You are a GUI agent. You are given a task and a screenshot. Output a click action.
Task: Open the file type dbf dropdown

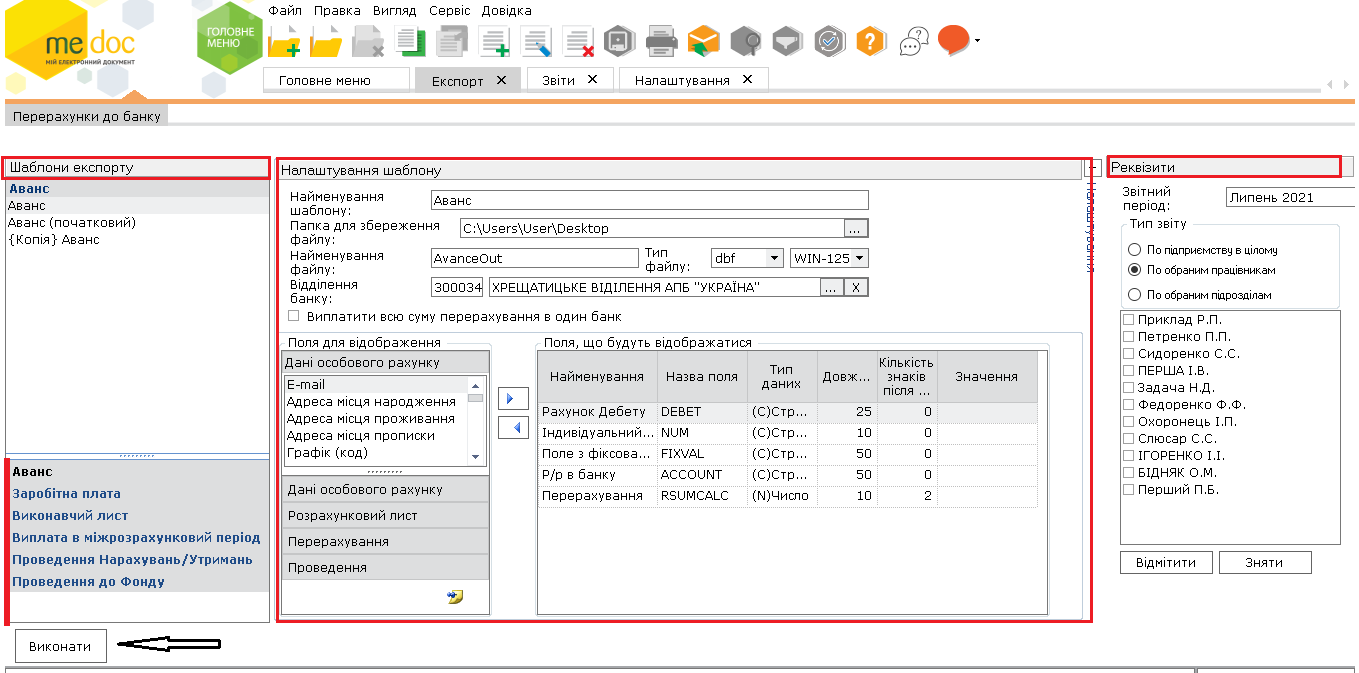(773, 258)
